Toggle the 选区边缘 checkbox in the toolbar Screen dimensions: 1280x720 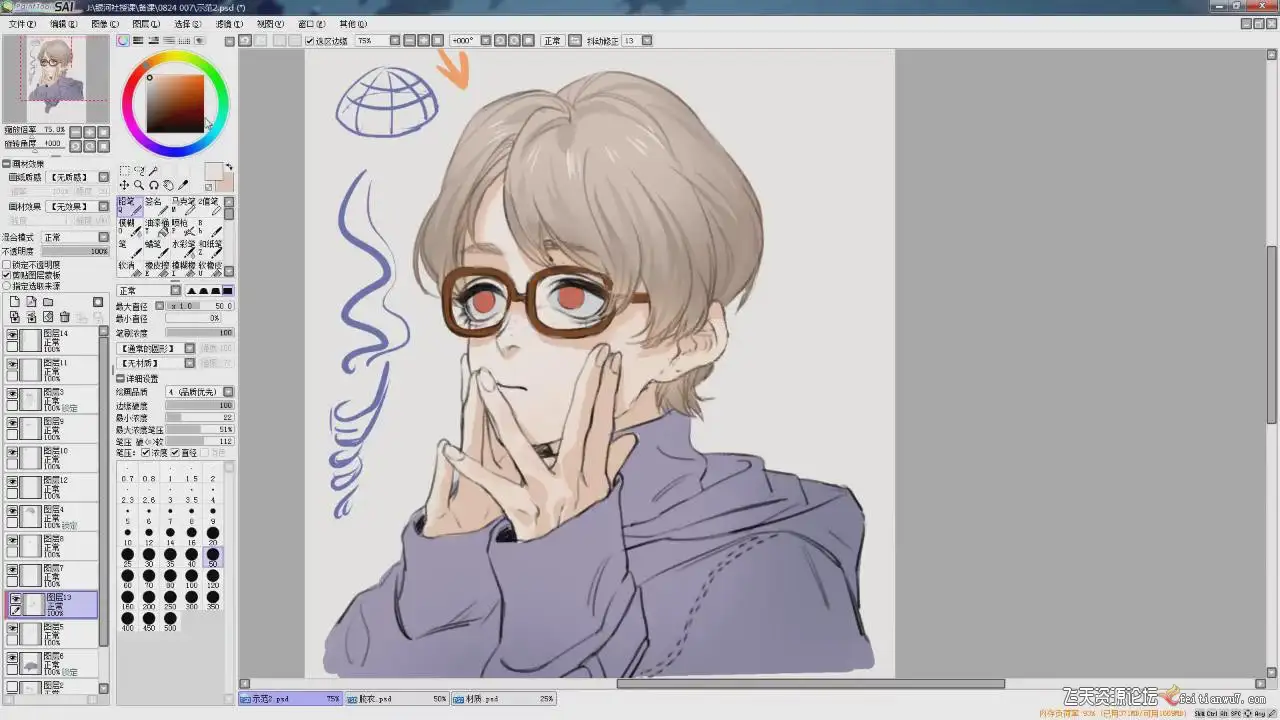[x=310, y=41]
